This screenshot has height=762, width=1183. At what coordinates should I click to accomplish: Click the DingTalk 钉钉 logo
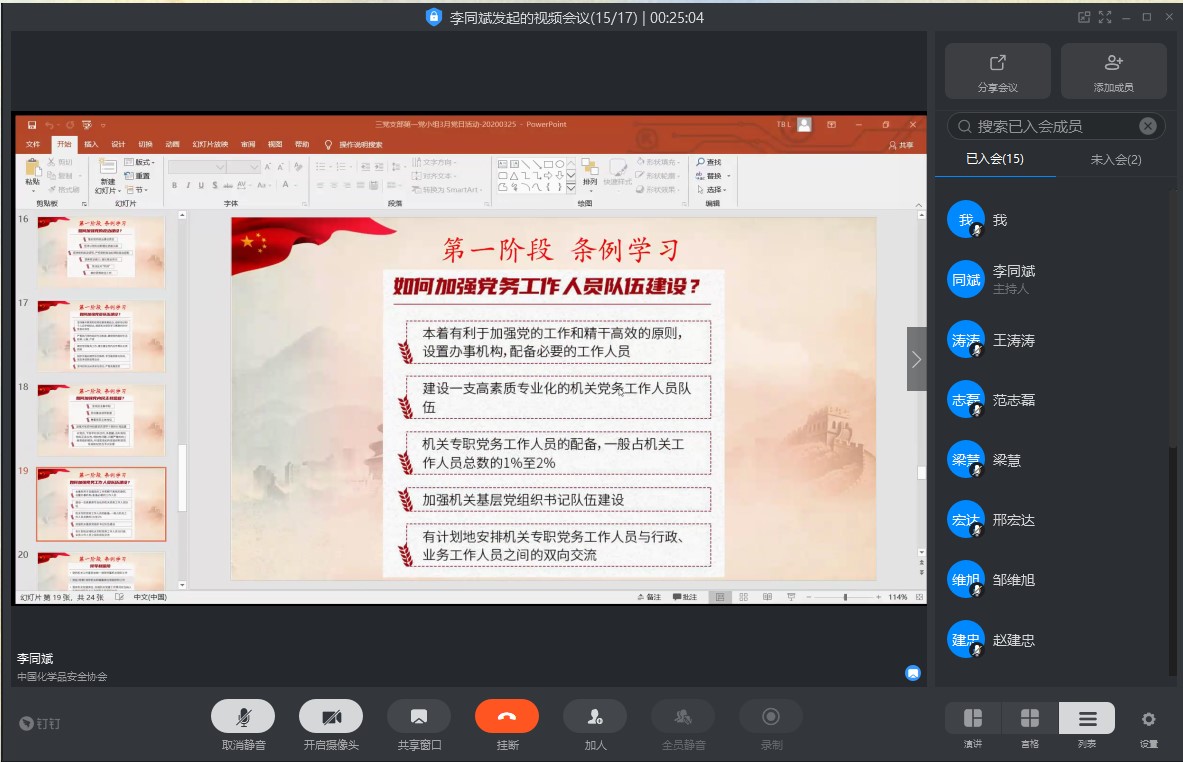click(41, 723)
